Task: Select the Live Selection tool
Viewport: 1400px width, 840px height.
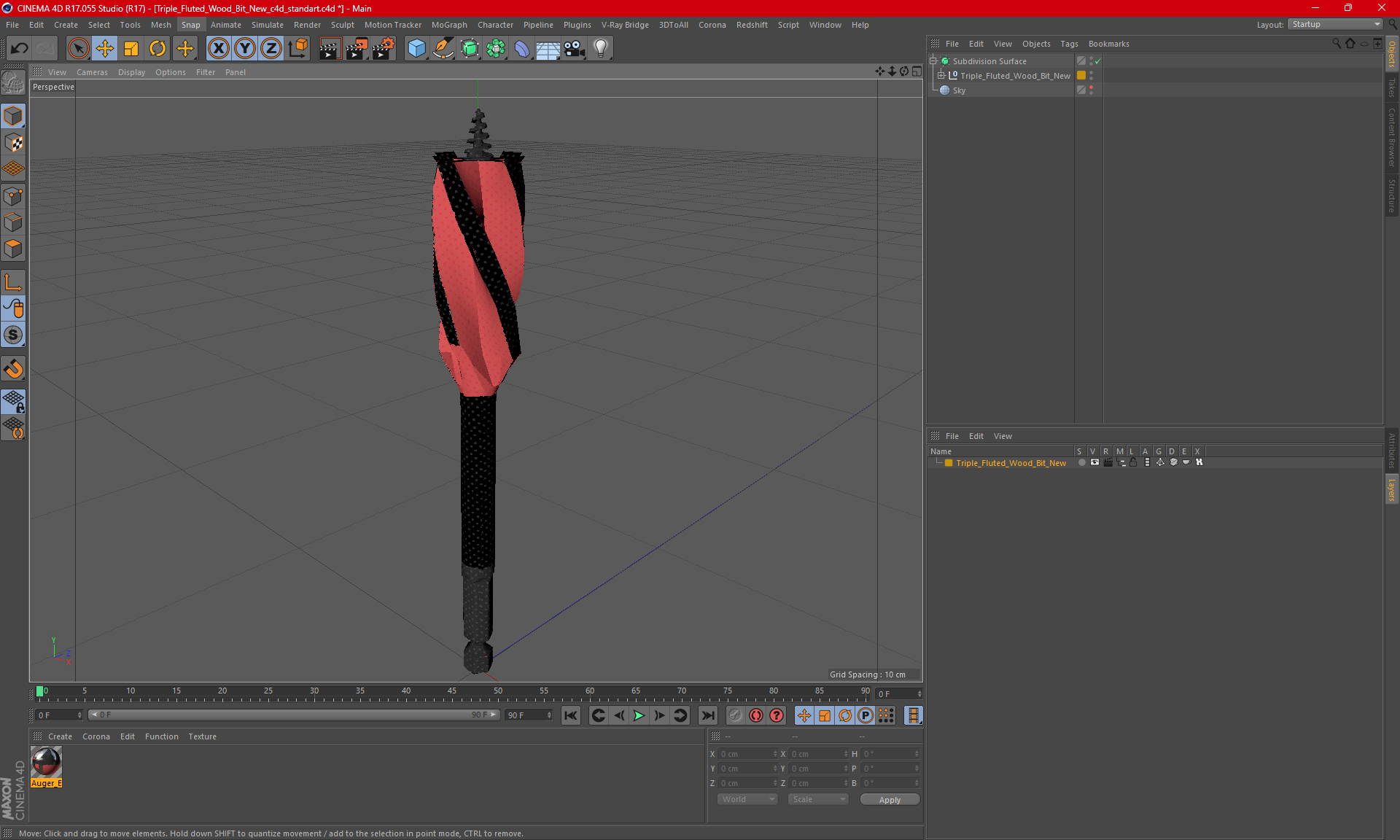Action: 78,49
